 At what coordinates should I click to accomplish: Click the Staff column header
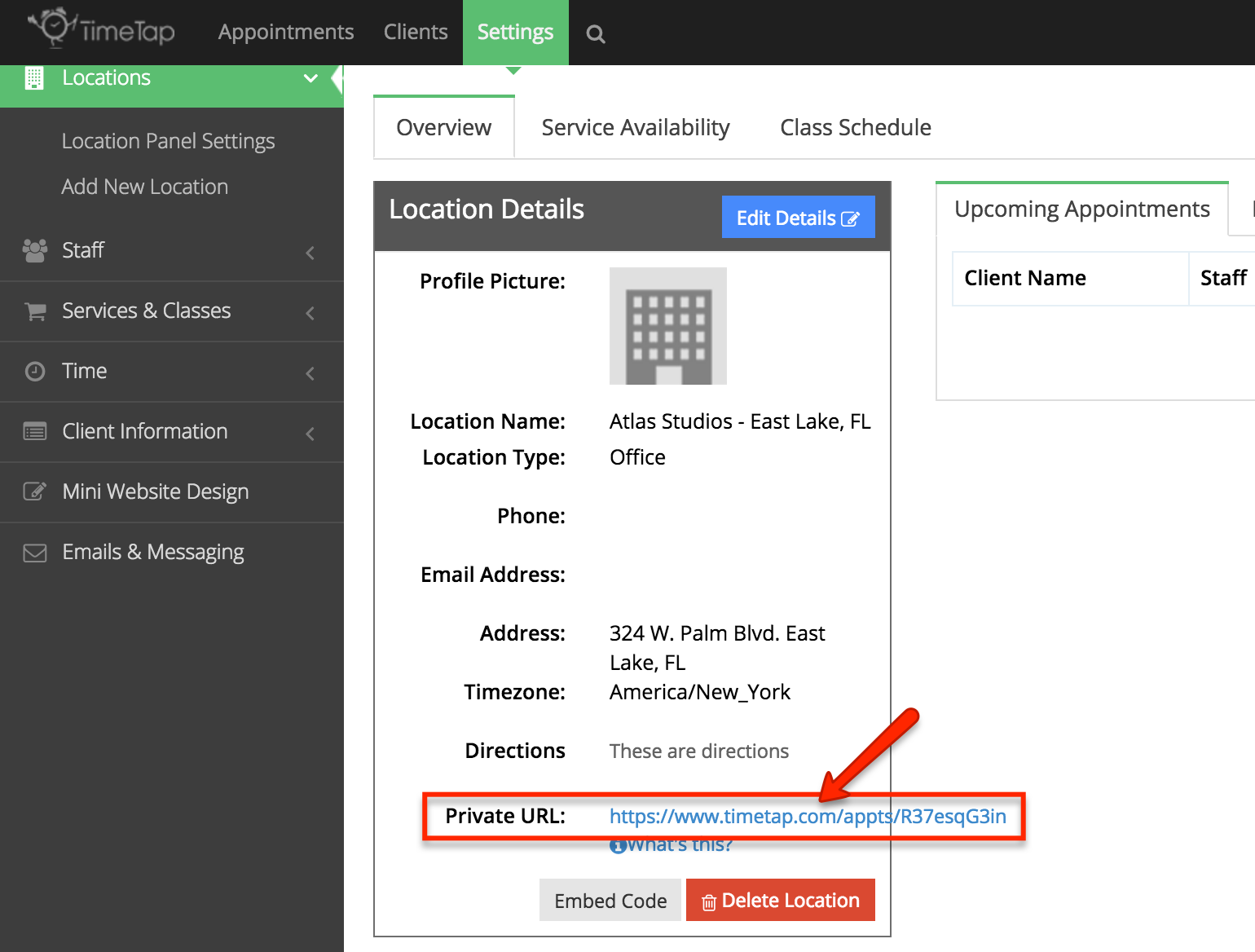coord(1223,278)
